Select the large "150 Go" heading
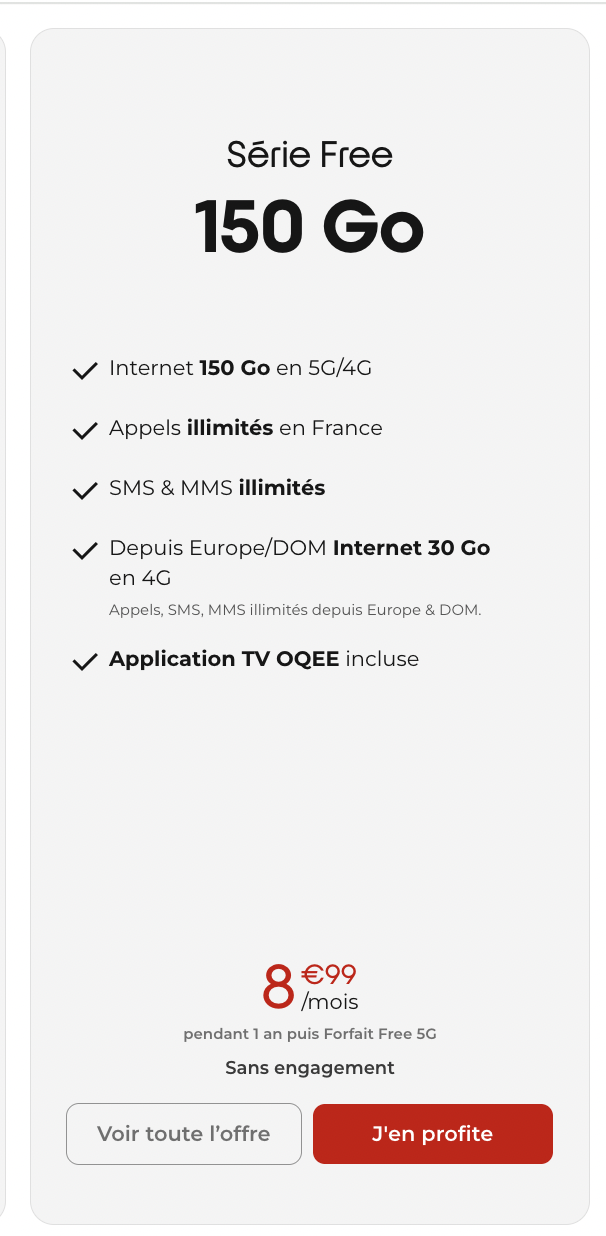Image resolution: width=606 pixels, height=1236 pixels. (x=310, y=227)
